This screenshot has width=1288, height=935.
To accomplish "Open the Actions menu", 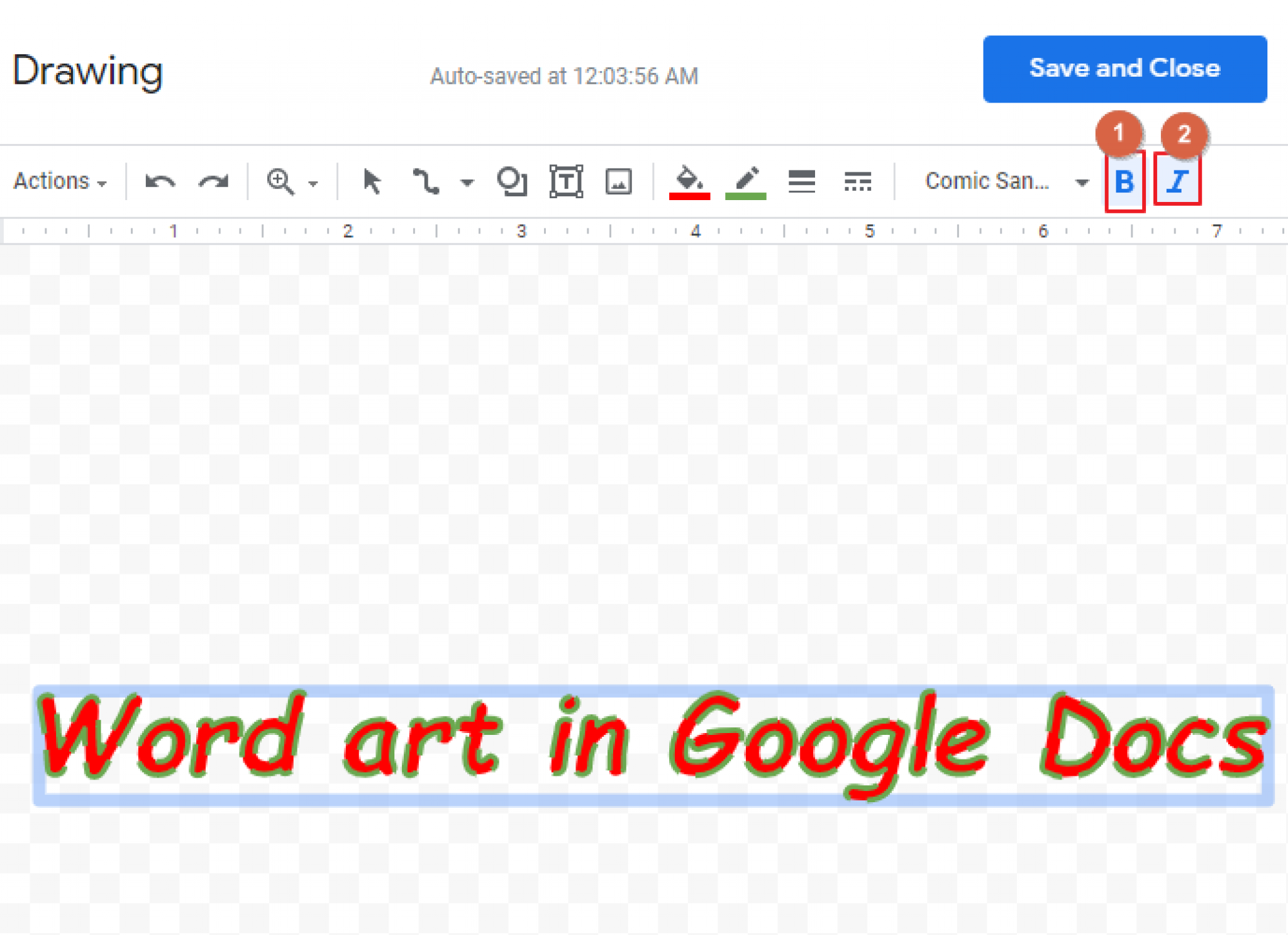I will pyautogui.click(x=60, y=181).
